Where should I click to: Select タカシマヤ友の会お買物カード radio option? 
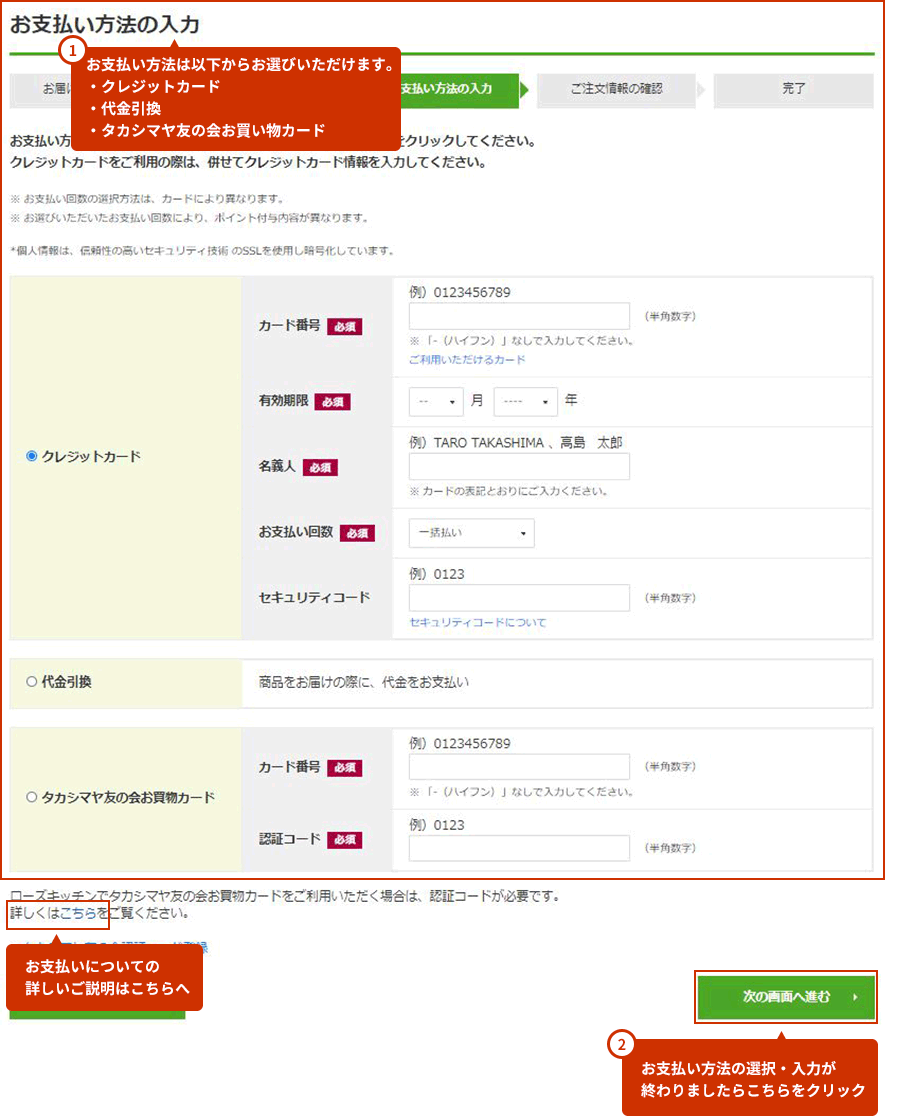click(x=31, y=797)
